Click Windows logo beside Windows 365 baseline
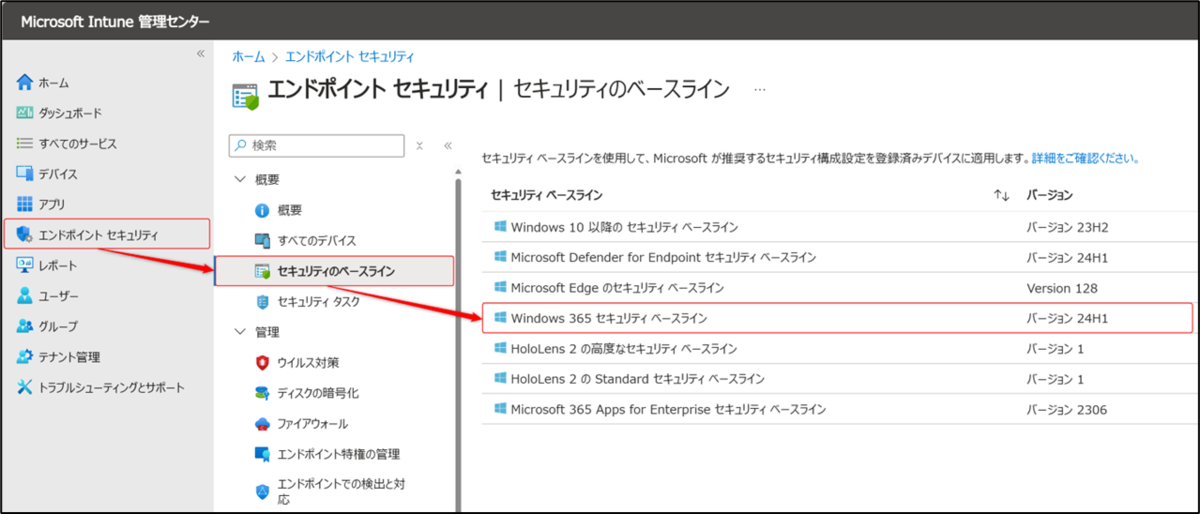 pyautogui.click(x=500, y=318)
